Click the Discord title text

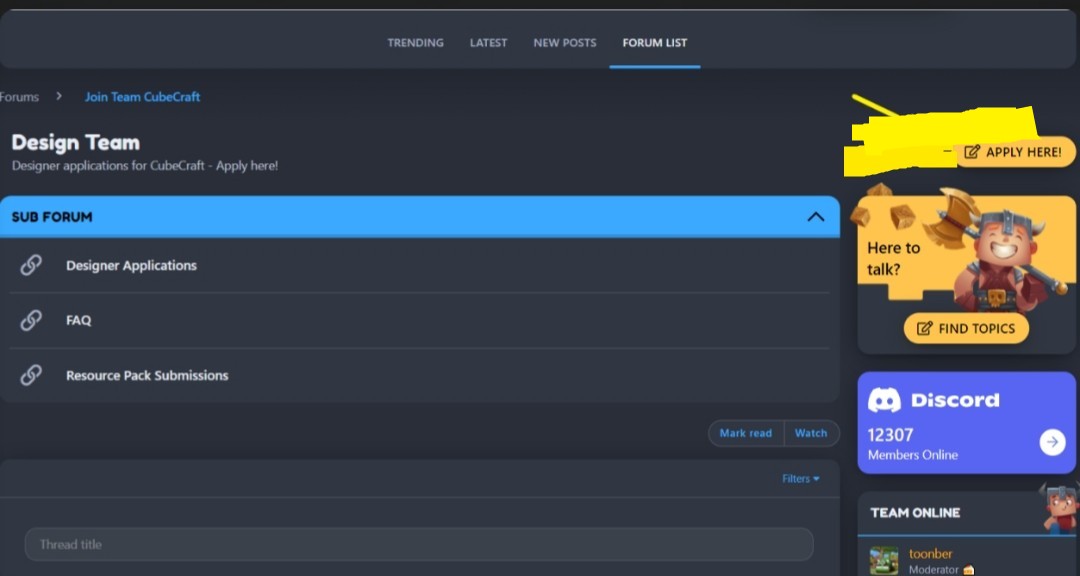coord(955,400)
